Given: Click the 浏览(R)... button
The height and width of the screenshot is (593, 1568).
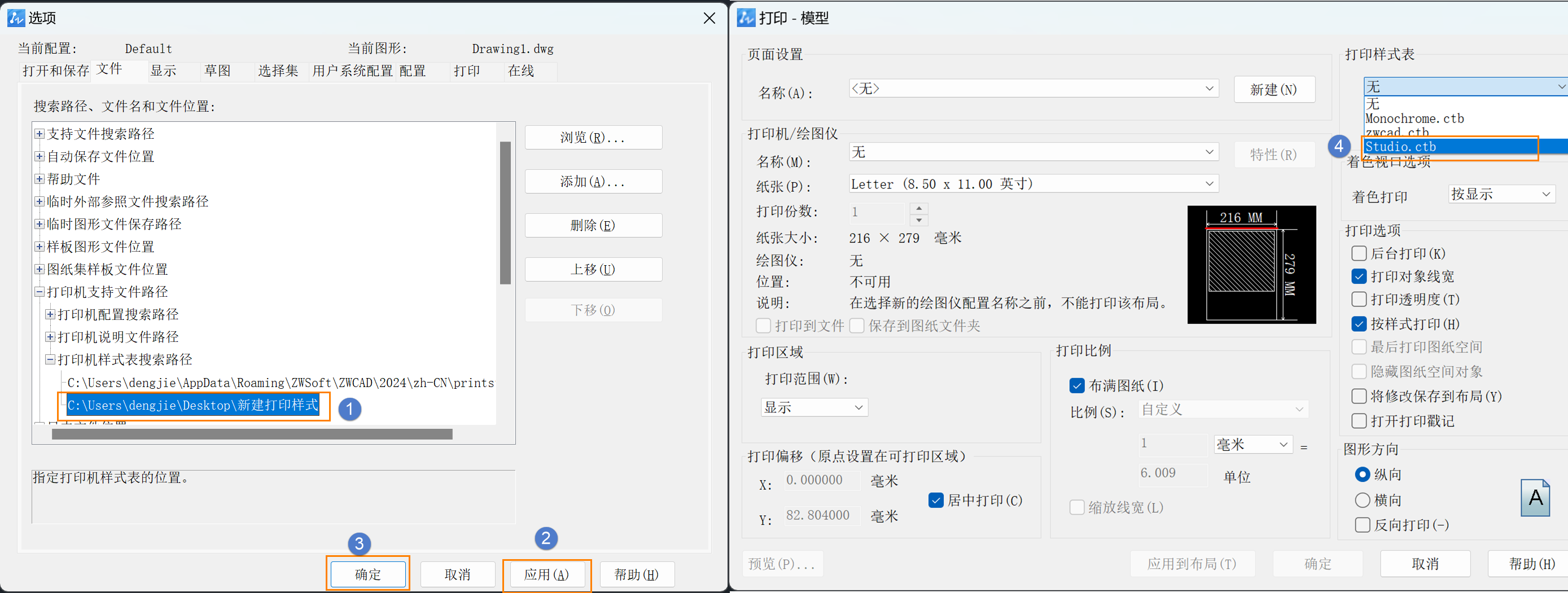Looking at the screenshot, I should coord(593,138).
